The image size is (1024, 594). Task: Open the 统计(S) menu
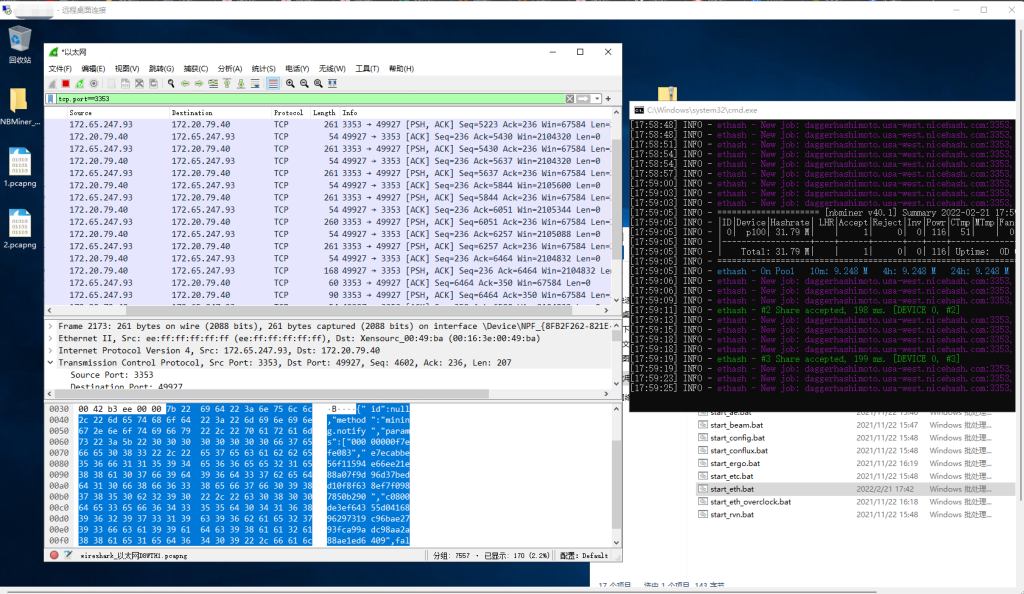tap(264, 68)
